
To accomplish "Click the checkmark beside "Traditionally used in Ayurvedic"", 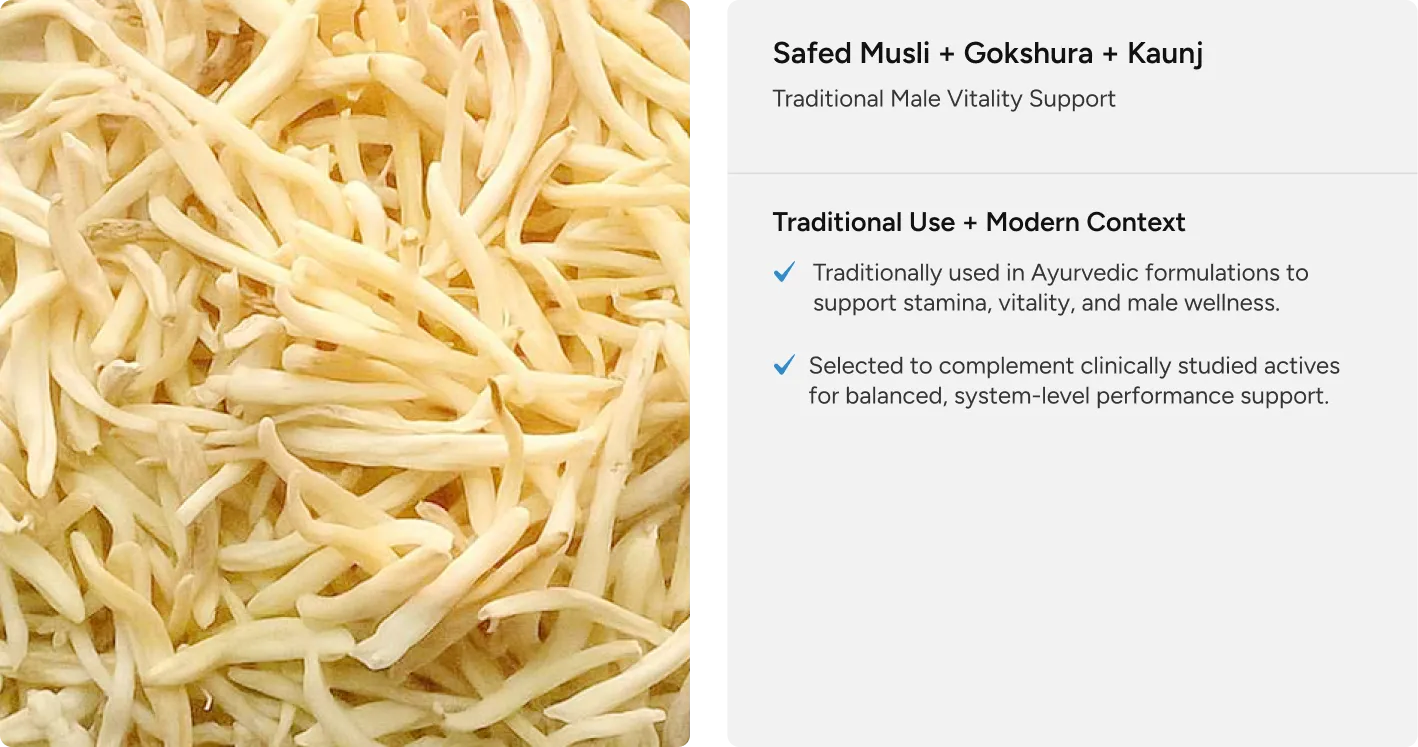I will [x=785, y=272].
